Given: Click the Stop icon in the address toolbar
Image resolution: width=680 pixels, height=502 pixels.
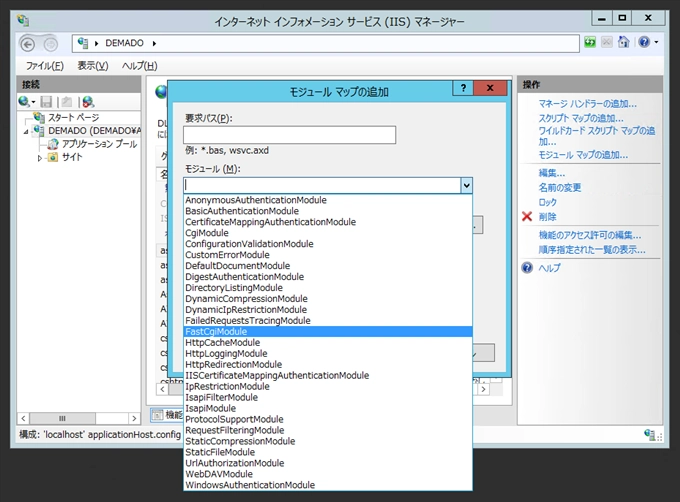Looking at the screenshot, I should click(x=607, y=42).
